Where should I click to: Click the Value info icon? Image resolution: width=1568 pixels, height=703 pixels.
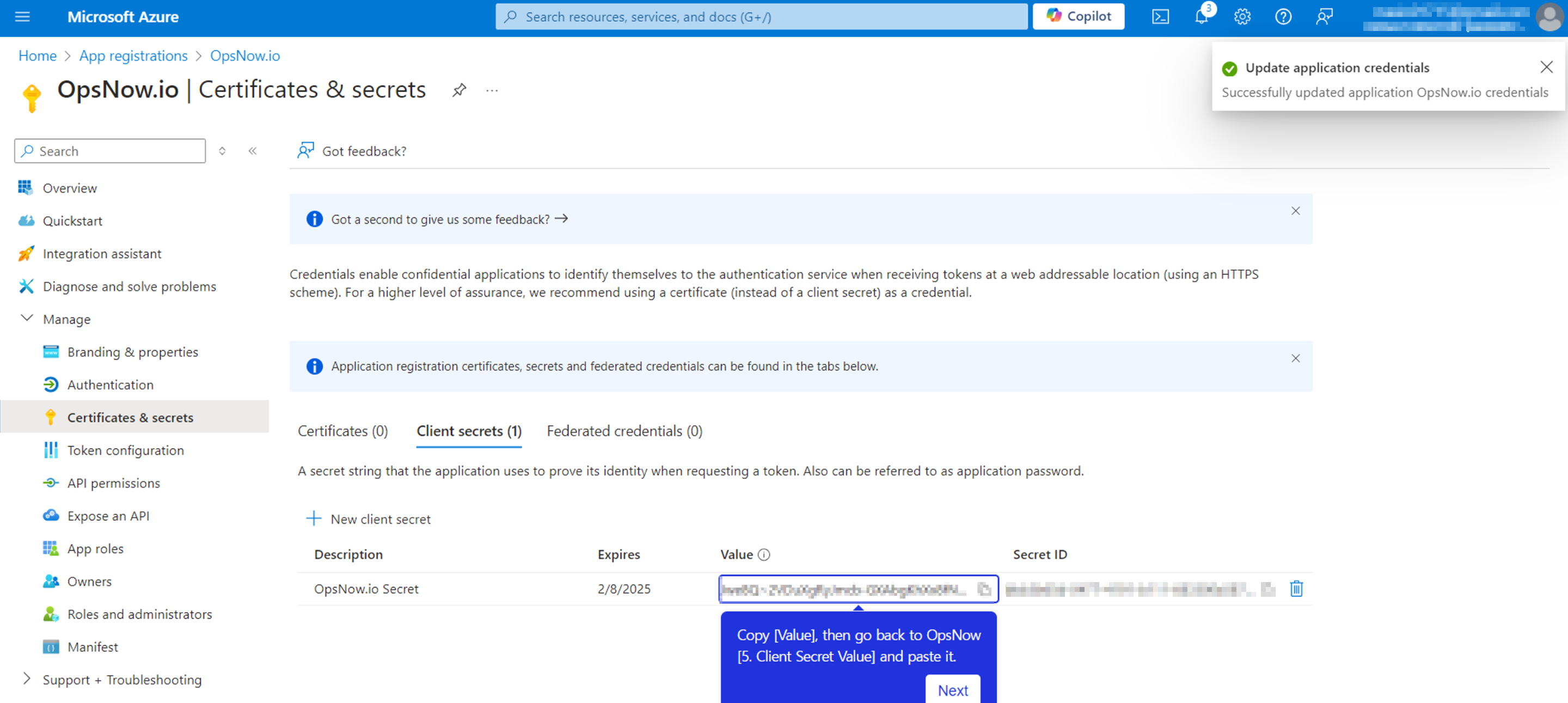[x=764, y=554]
